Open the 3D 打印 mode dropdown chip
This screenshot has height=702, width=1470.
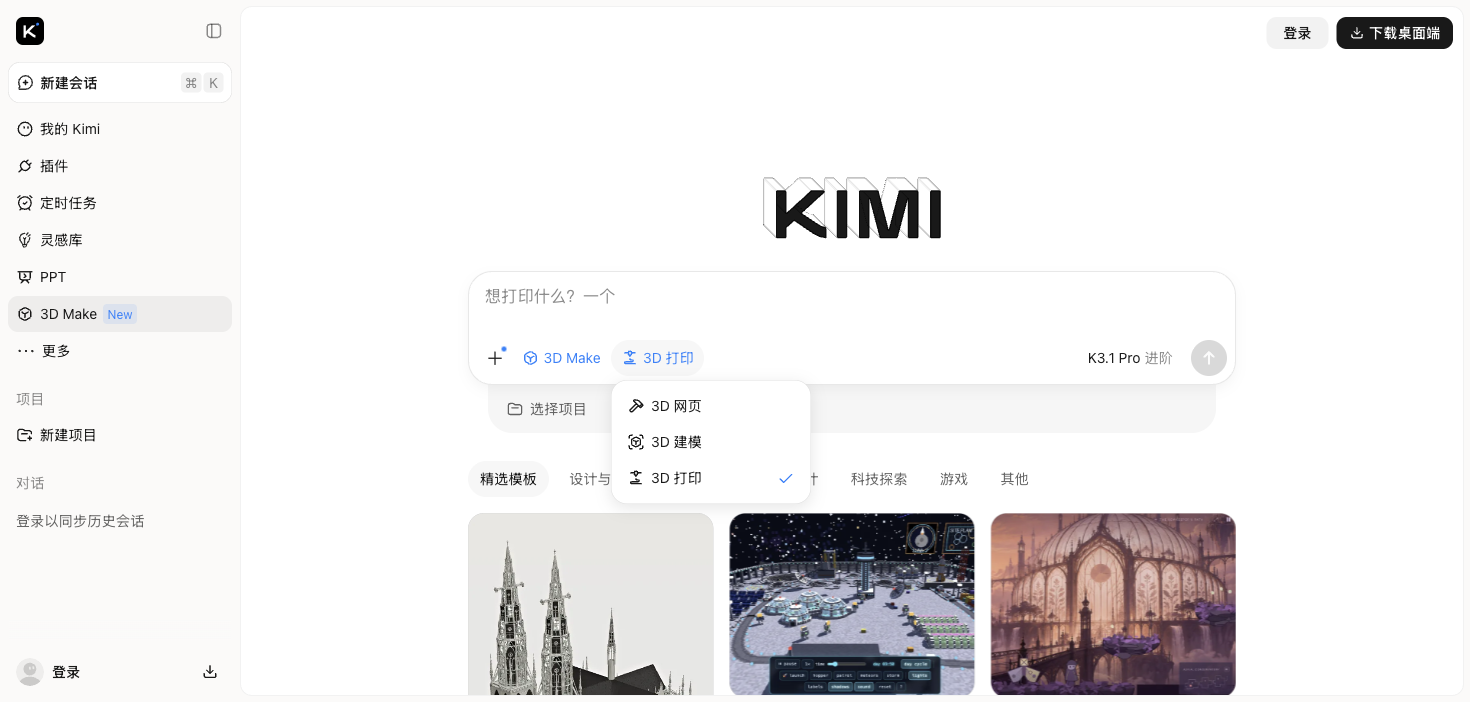(x=658, y=358)
